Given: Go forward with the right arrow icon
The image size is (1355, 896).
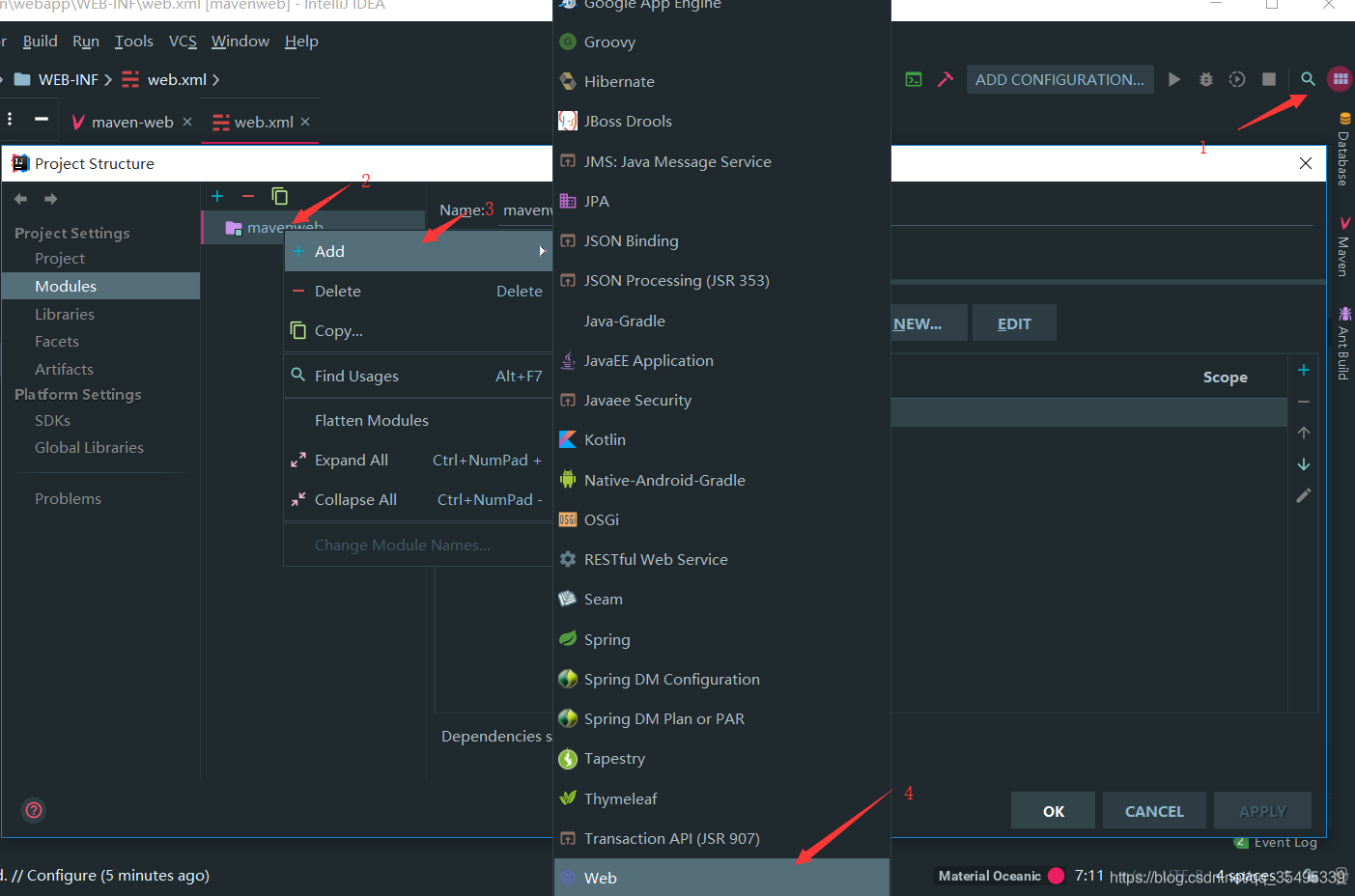Looking at the screenshot, I should (51, 199).
